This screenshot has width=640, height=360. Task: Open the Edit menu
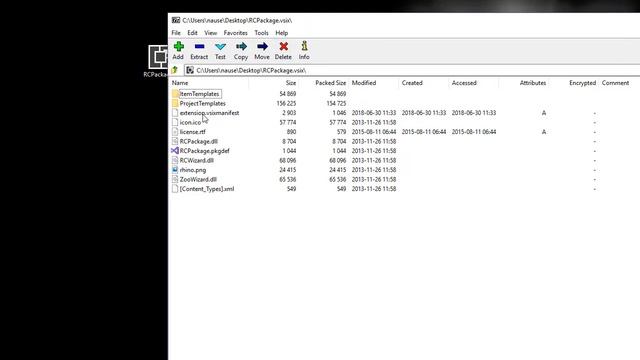(x=192, y=33)
